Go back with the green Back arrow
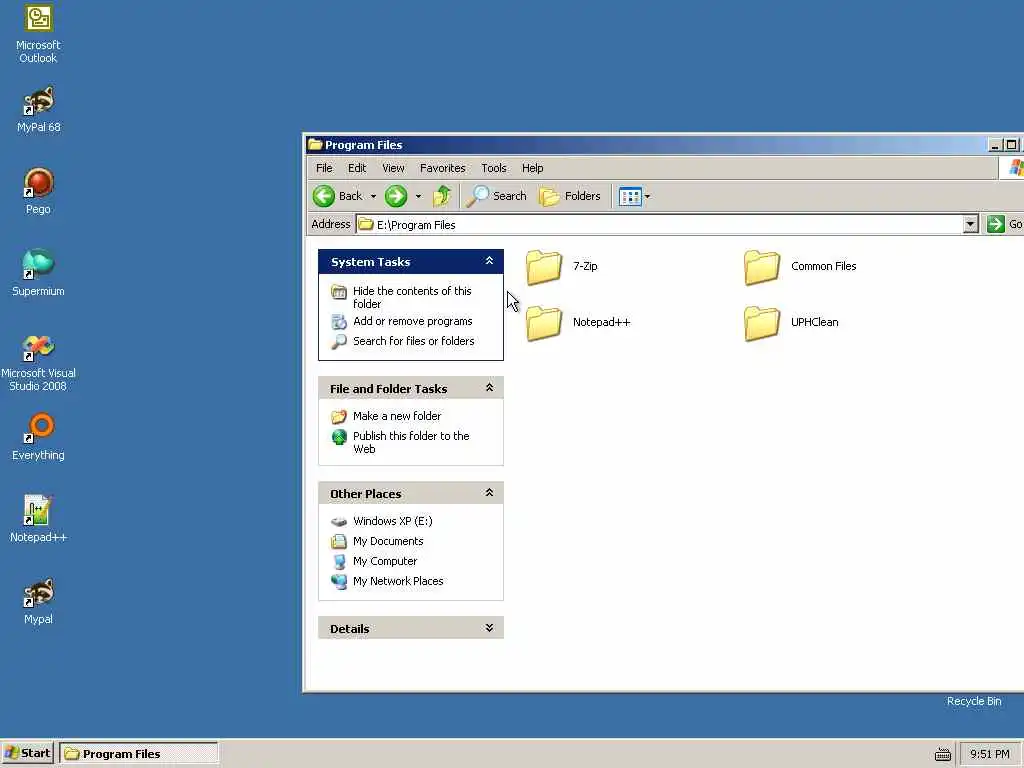 tap(338, 196)
